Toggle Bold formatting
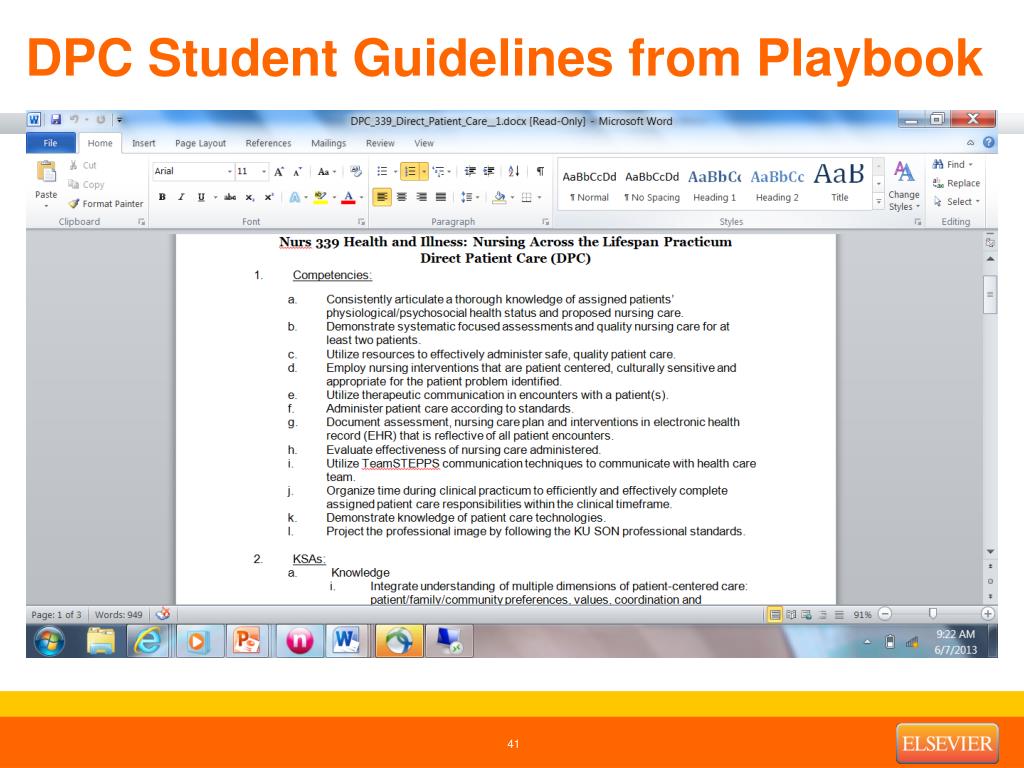 tap(162, 197)
